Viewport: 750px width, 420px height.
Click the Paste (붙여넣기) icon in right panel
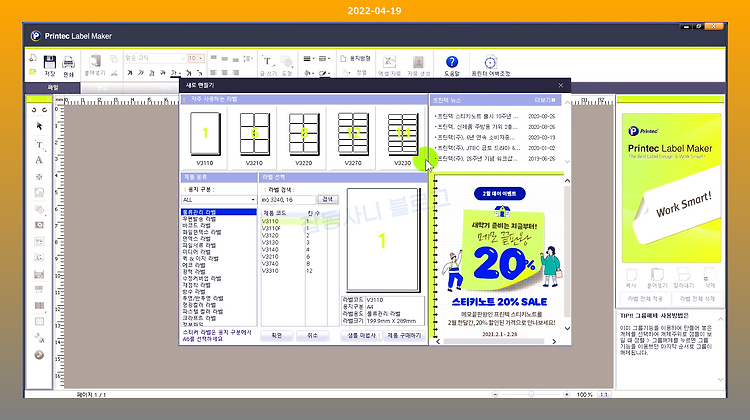pos(657,277)
